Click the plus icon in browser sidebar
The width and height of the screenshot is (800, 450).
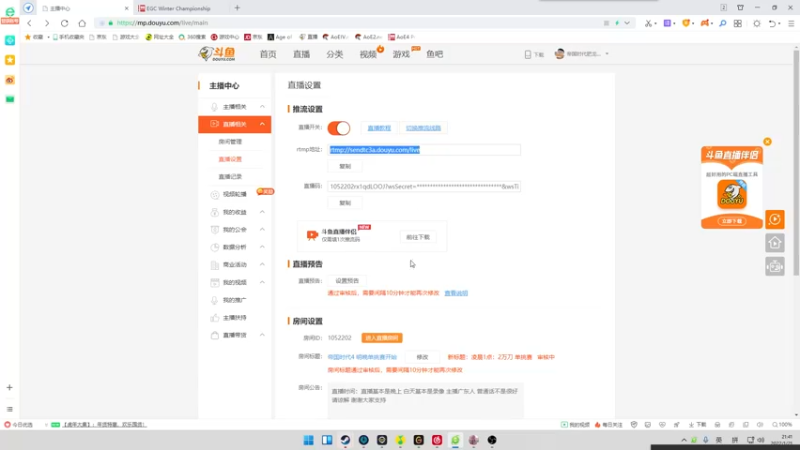10,388
